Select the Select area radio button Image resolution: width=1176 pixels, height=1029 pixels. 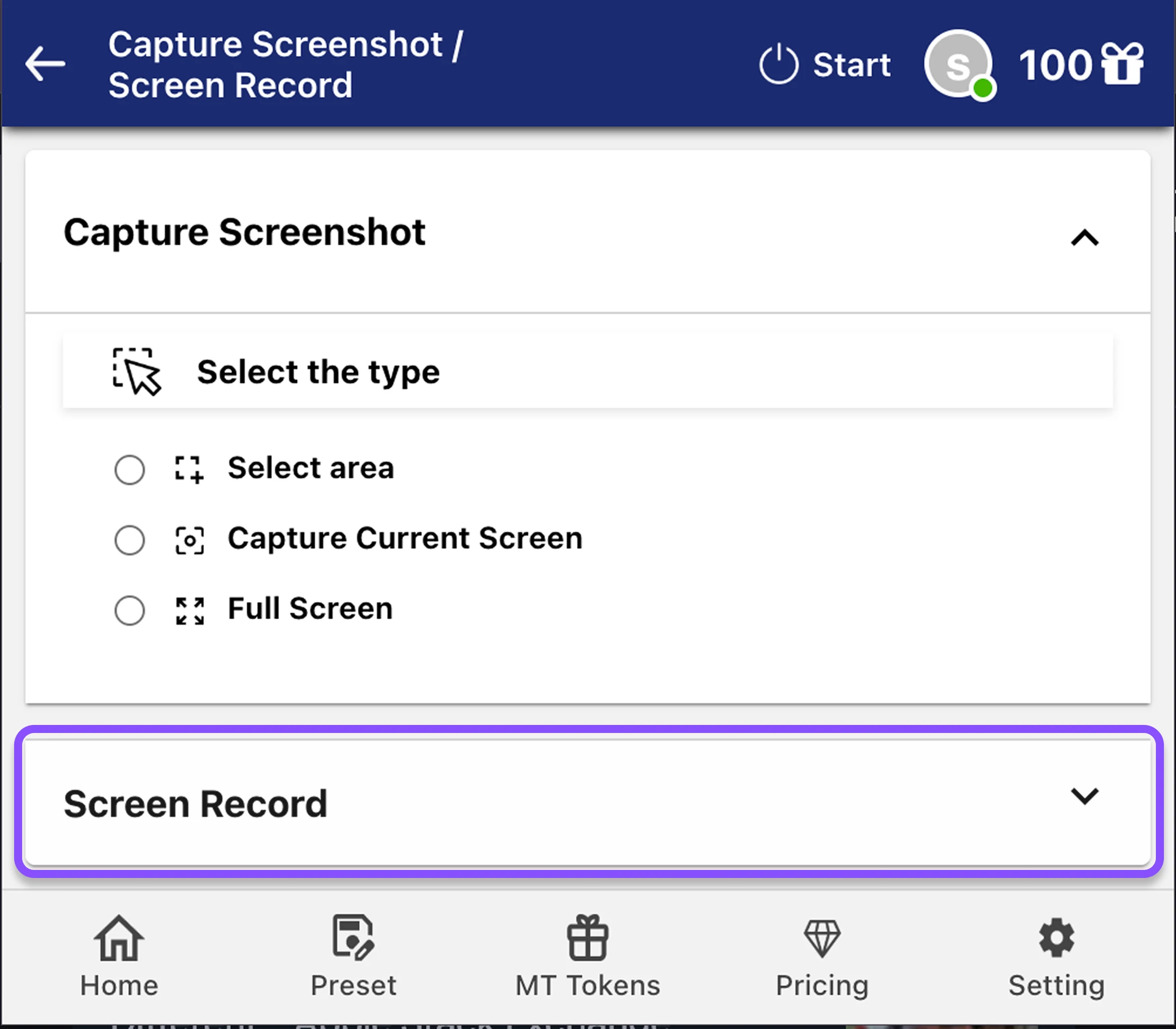click(130, 469)
